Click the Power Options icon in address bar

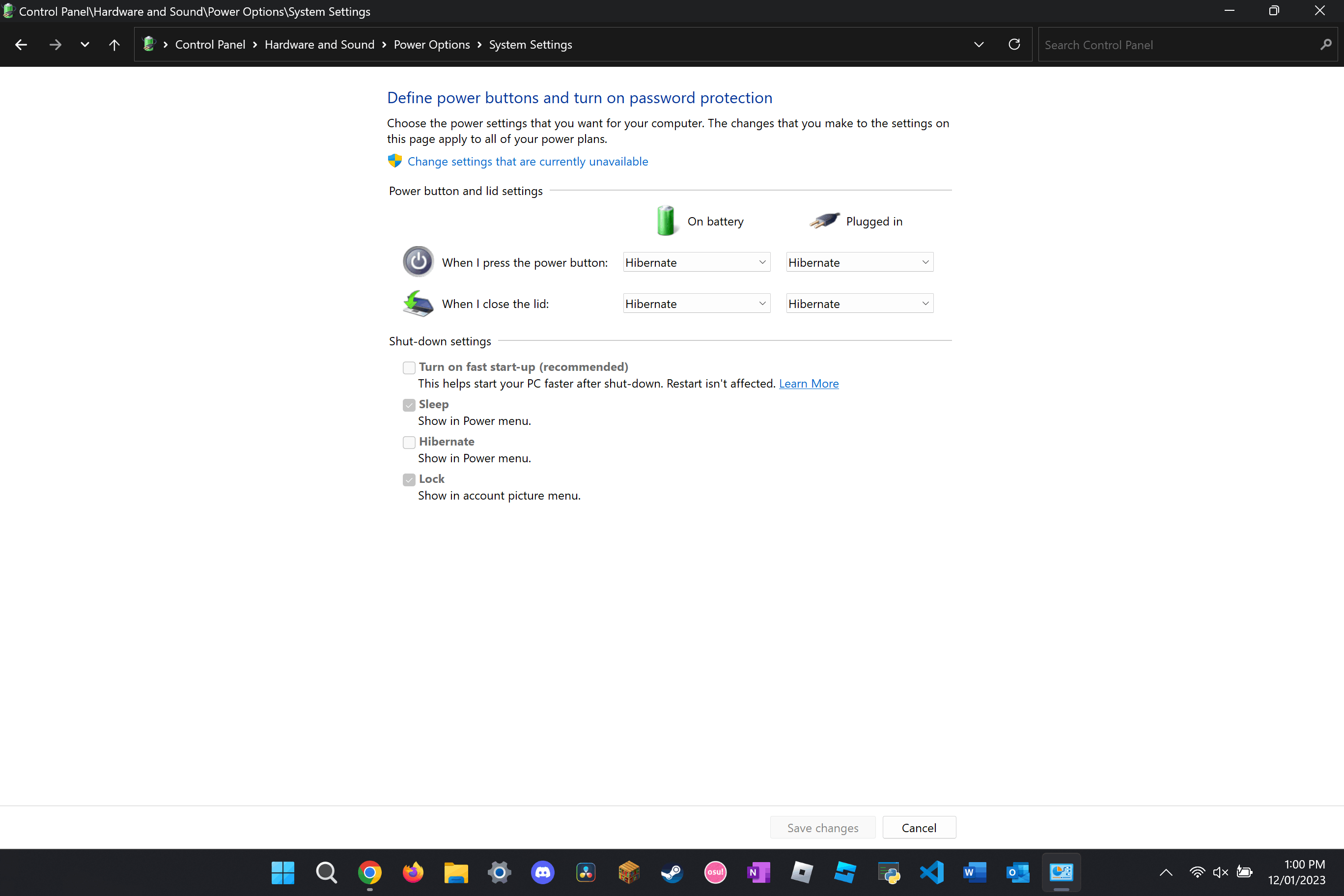(x=149, y=44)
